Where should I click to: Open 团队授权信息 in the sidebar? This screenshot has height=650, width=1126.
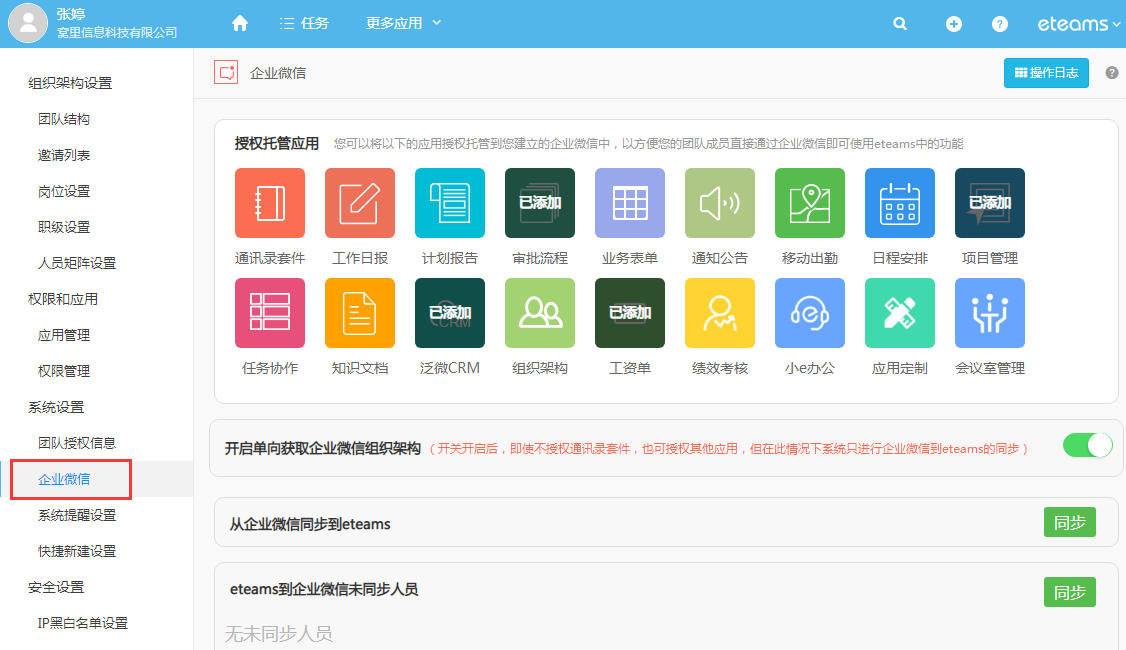pyautogui.click(x=77, y=442)
